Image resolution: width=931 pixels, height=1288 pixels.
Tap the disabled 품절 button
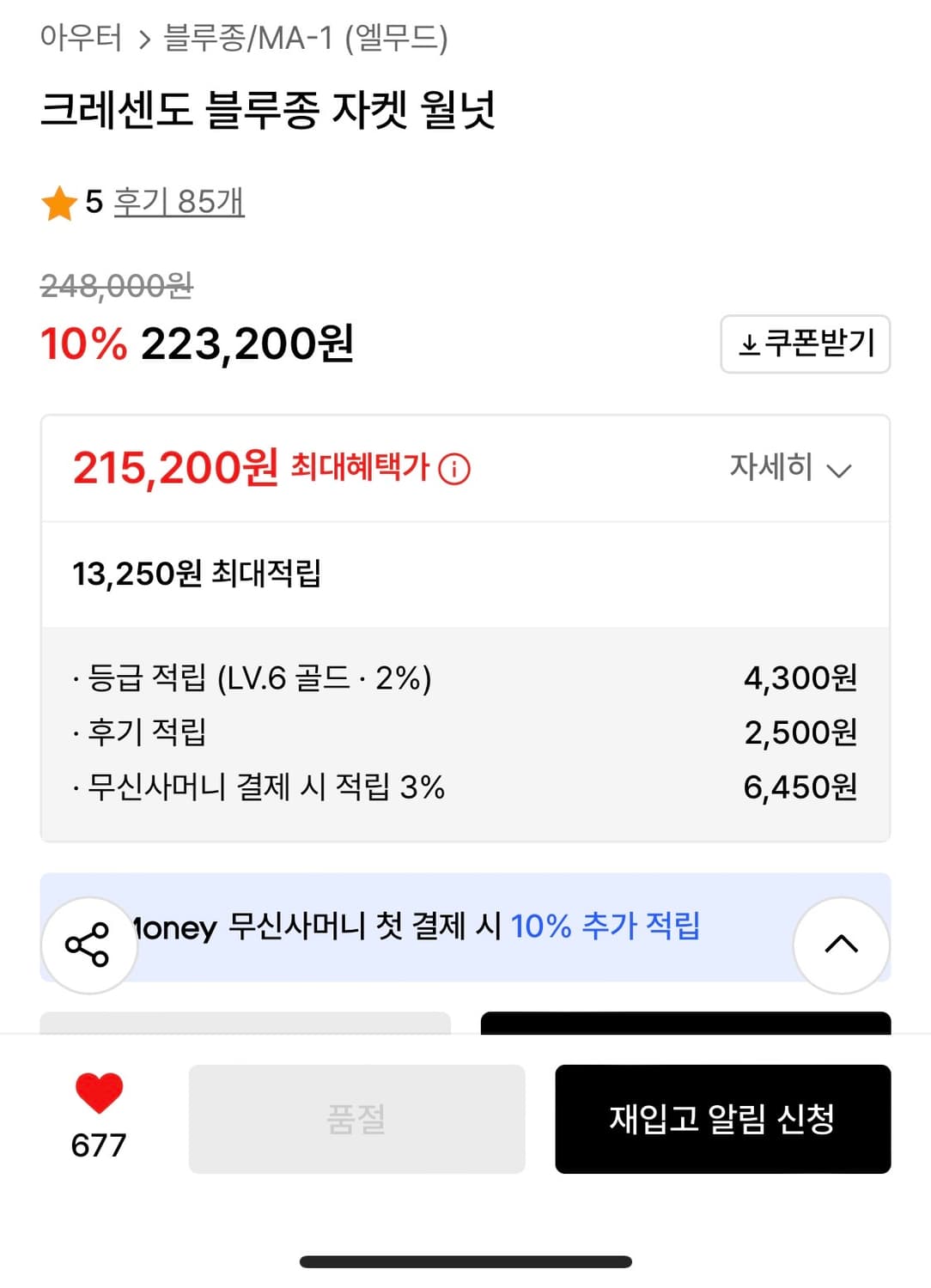click(356, 1118)
